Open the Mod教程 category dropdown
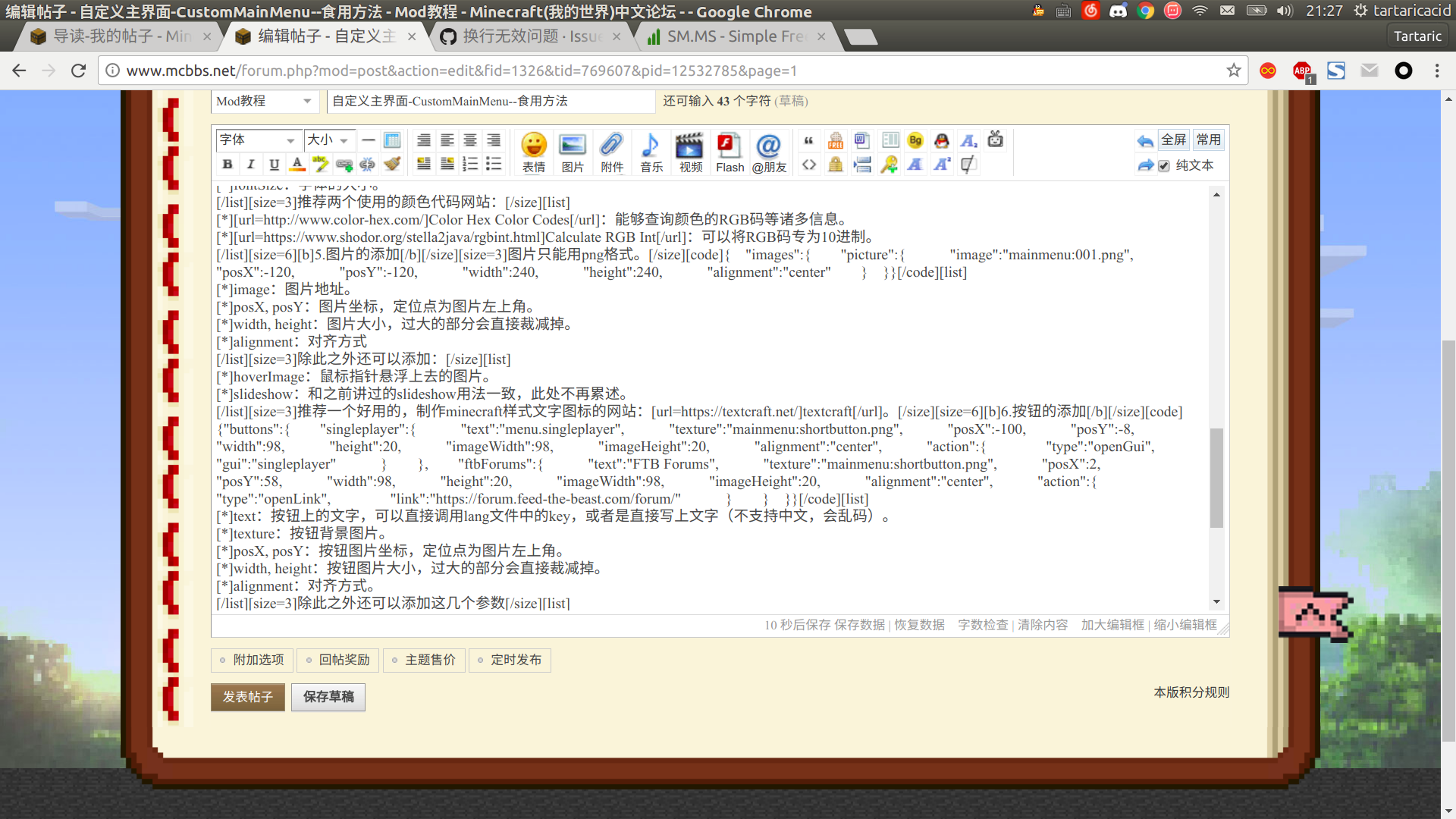Image resolution: width=1456 pixels, height=819 pixels. coord(265,101)
